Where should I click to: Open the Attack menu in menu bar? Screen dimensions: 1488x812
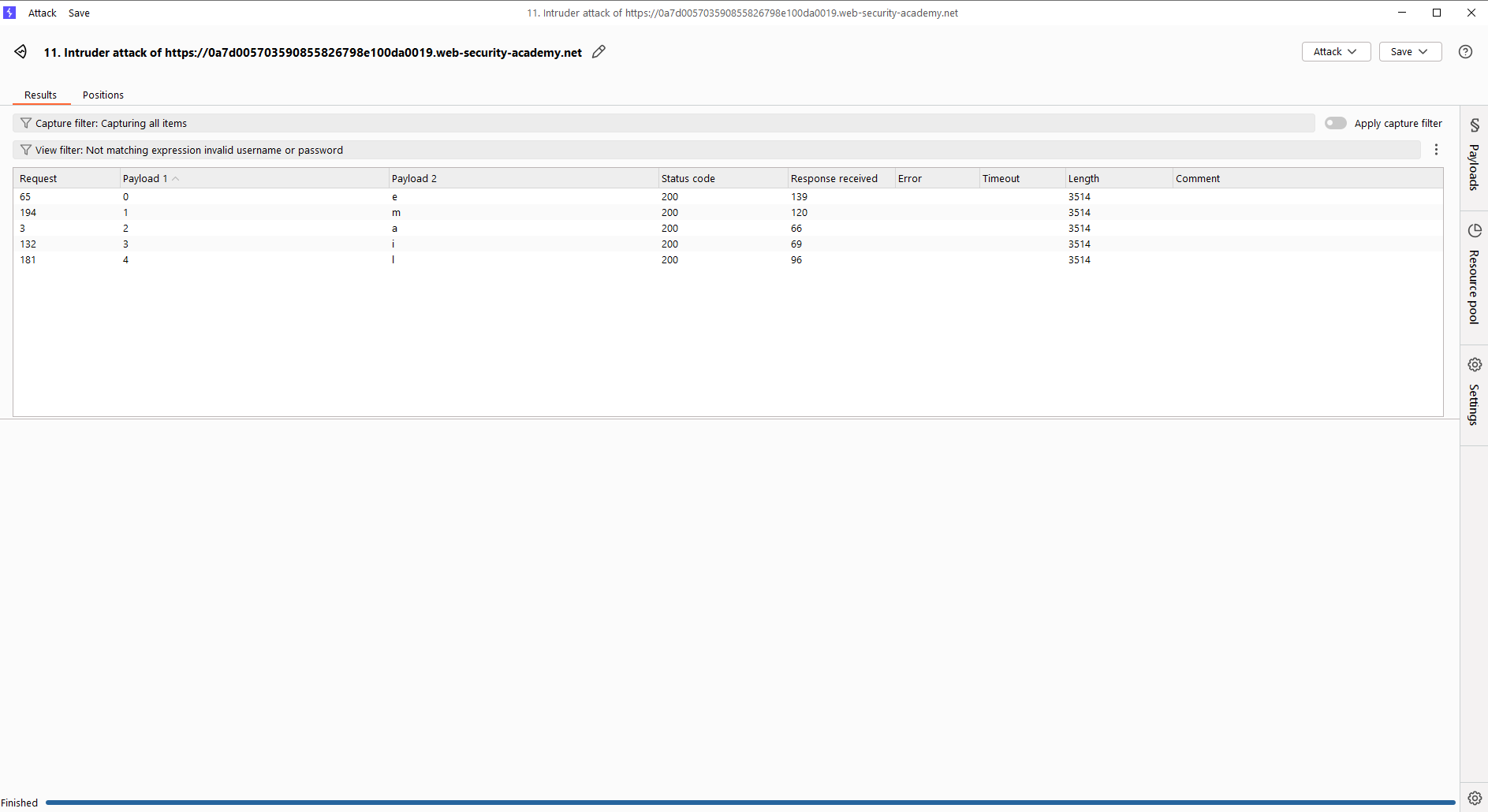43,13
